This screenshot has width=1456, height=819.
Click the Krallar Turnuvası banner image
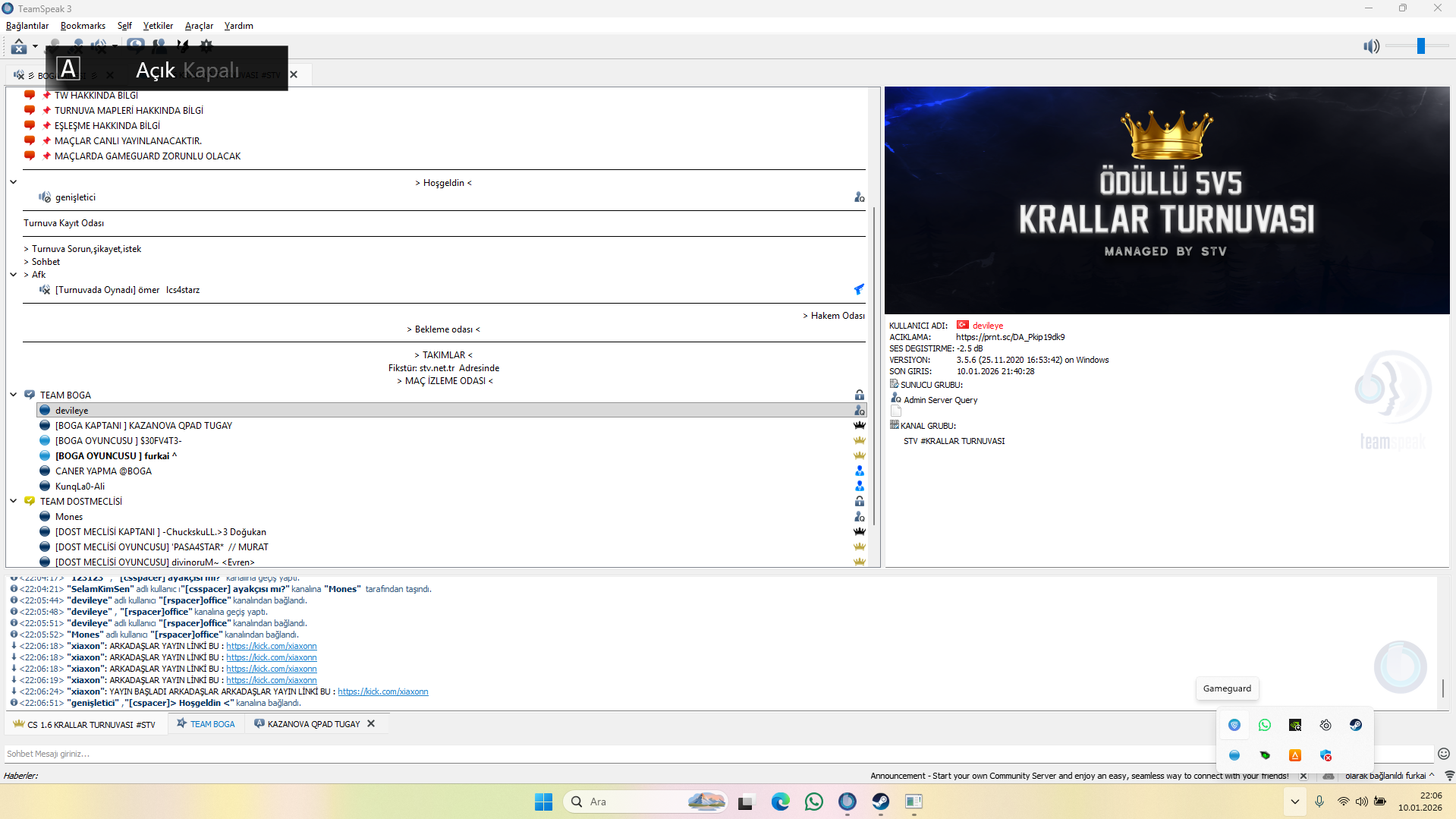pyautogui.click(x=1167, y=200)
